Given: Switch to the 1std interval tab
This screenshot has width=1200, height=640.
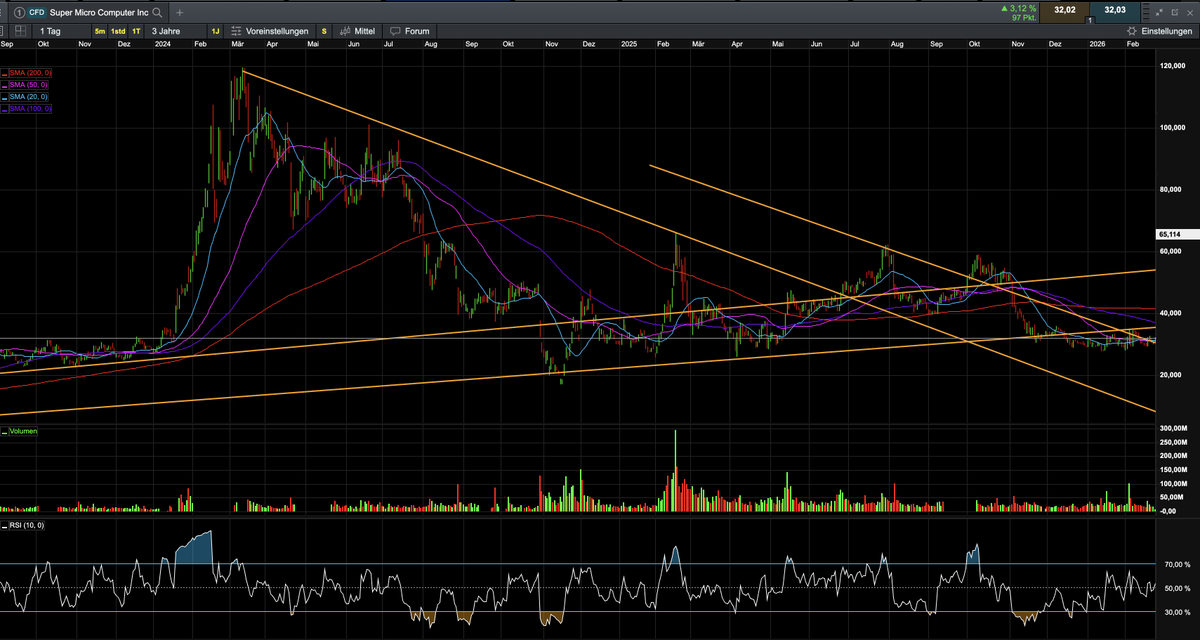Looking at the screenshot, I should point(117,31).
